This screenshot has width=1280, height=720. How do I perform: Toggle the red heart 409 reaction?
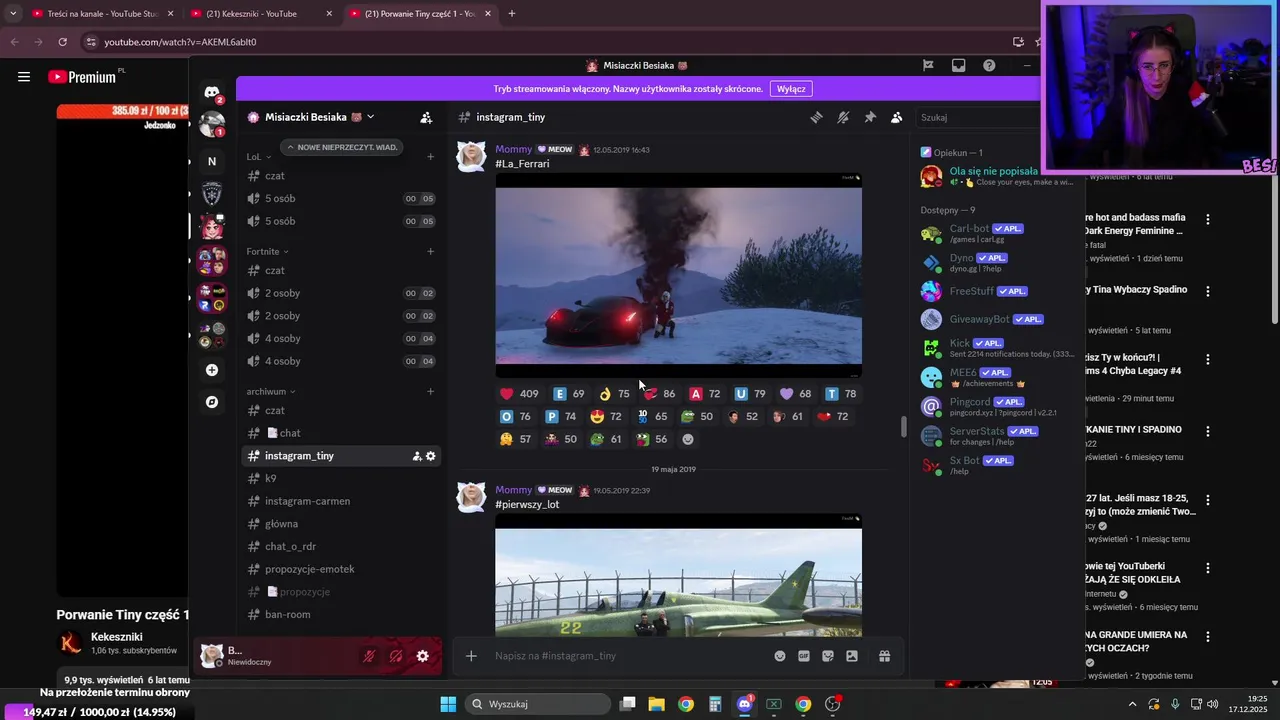519,394
